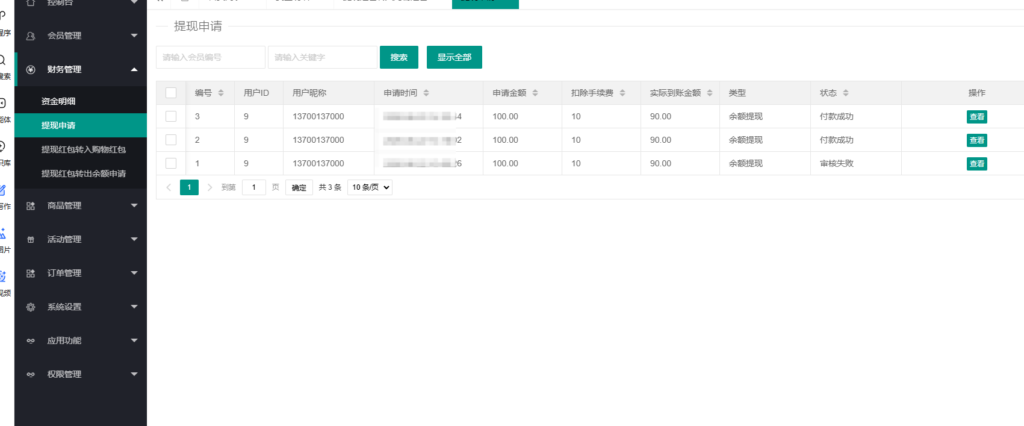Click the 商品管理 icon in sidebar
Image resolution: width=1024 pixels, height=426 pixels.
pyautogui.click(x=30, y=206)
